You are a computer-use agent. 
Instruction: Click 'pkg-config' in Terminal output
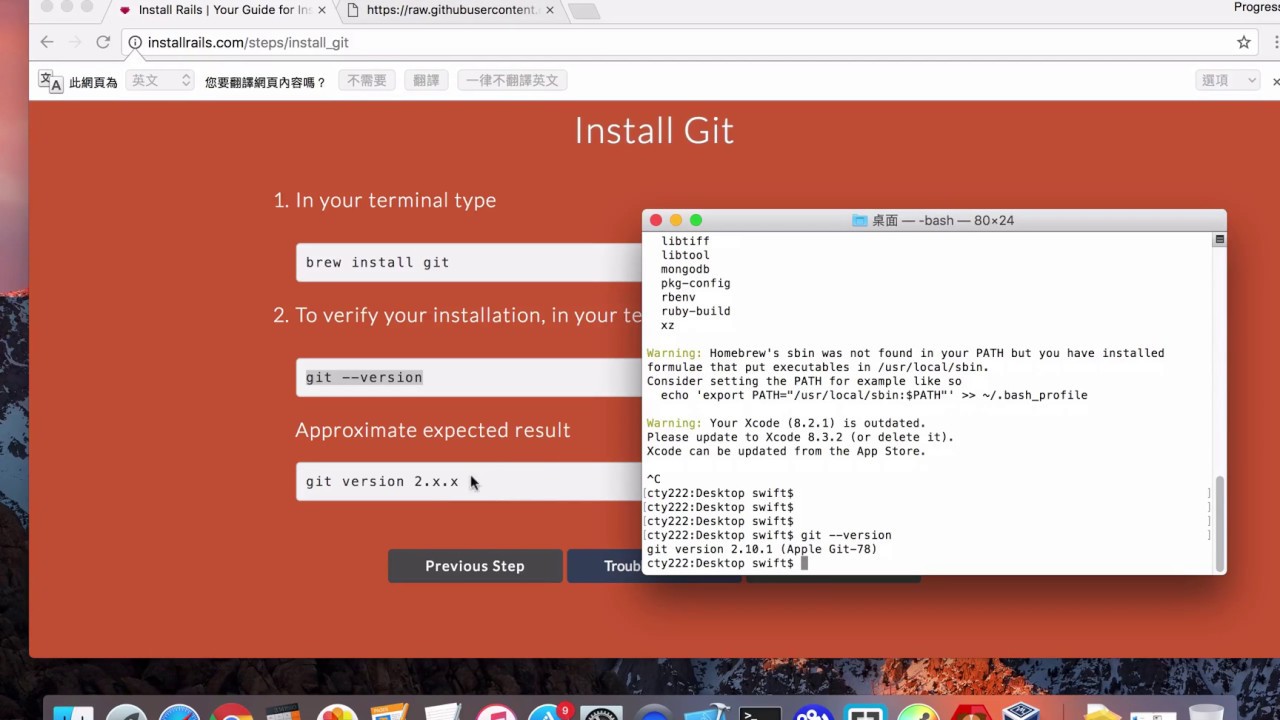pyautogui.click(x=696, y=283)
